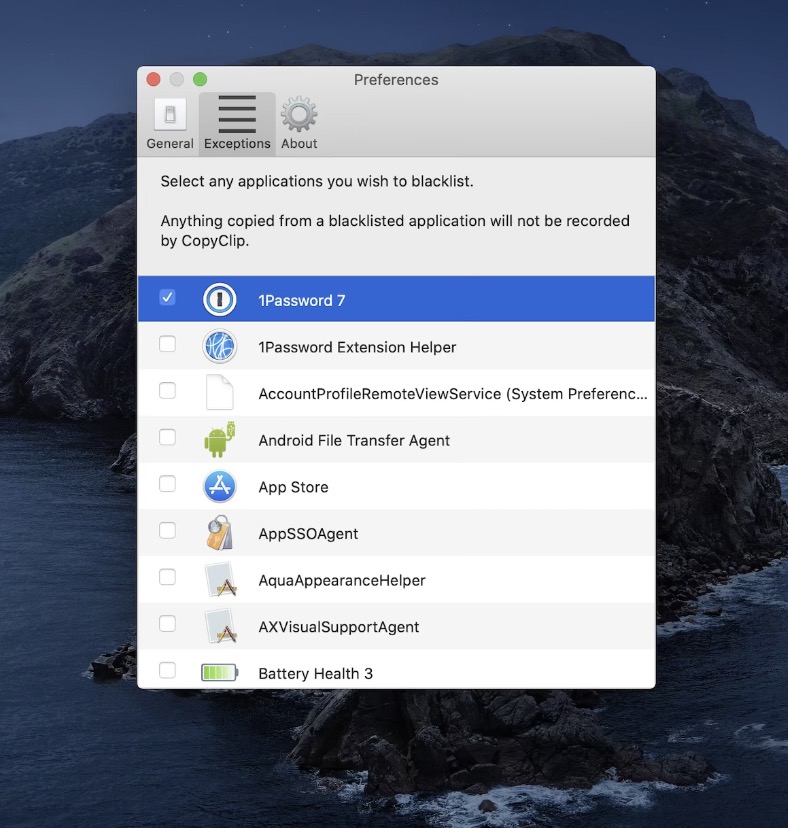This screenshot has height=828, width=788.
Task: Enable the App Store blacklist checkbox
Action: [167, 484]
